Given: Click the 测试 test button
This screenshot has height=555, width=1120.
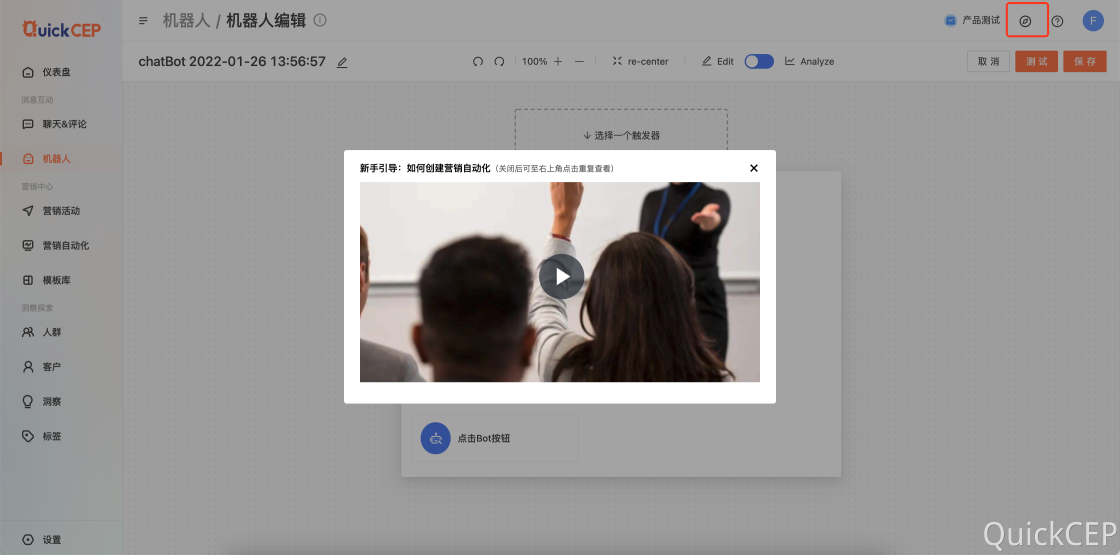Looking at the screenshot, I should (1036, 61).
